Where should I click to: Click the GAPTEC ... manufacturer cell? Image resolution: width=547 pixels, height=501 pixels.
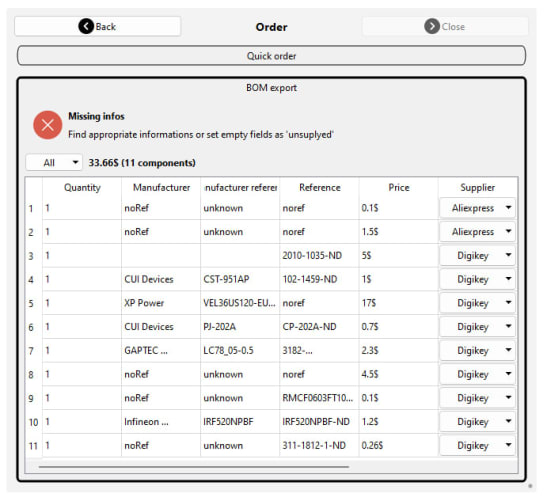(x=161, y=351)
